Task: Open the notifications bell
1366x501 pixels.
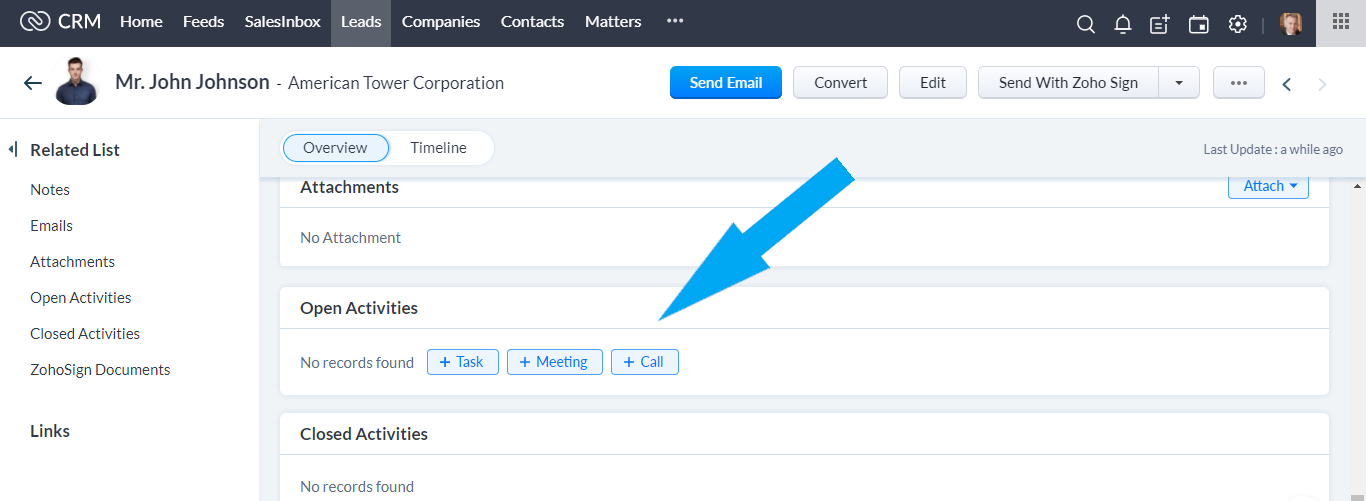Action: 1123,24
